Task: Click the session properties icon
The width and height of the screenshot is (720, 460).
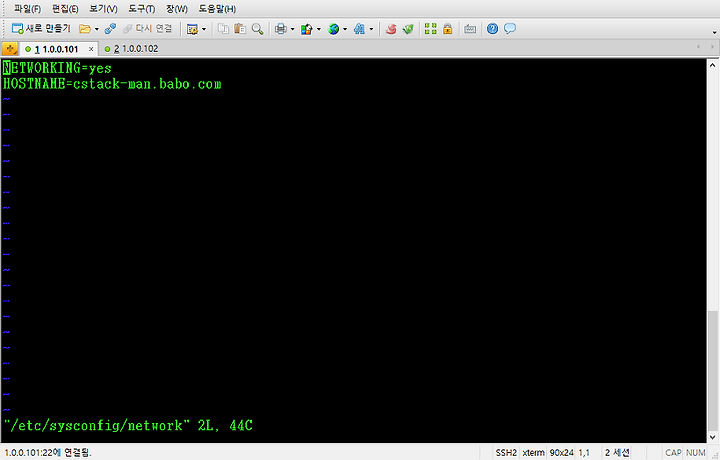Action: (x=192, y=29)
